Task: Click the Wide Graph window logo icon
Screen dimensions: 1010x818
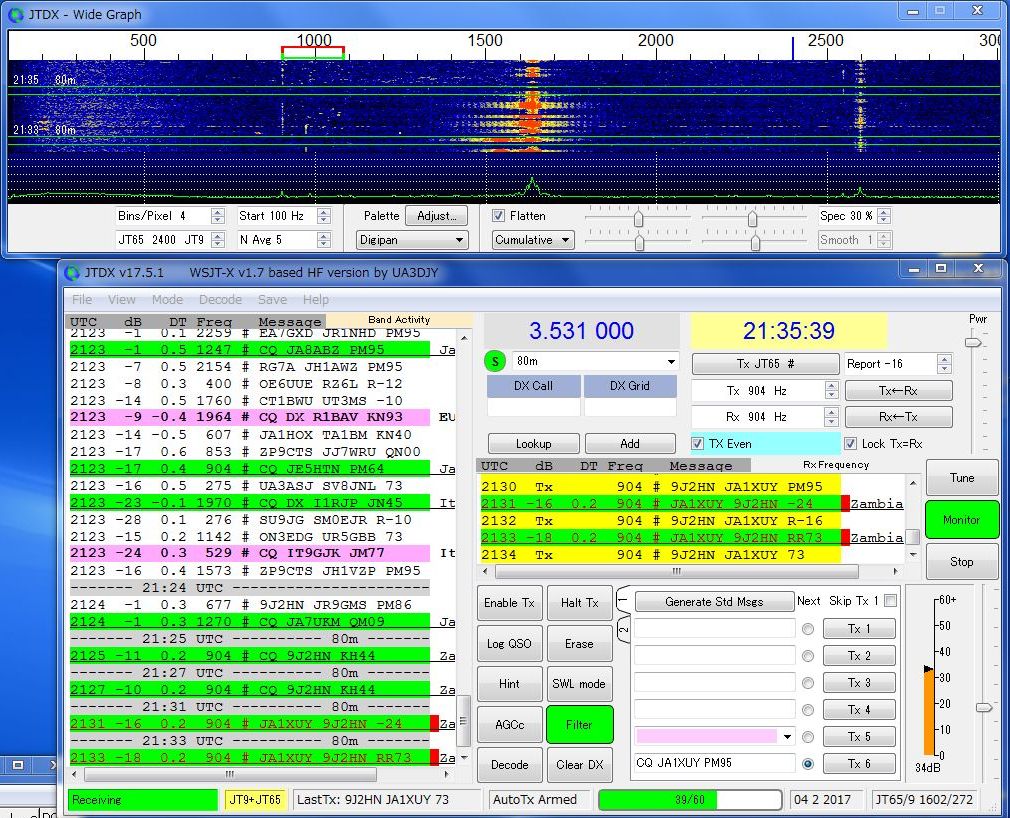Action: (x=17, y=14)
